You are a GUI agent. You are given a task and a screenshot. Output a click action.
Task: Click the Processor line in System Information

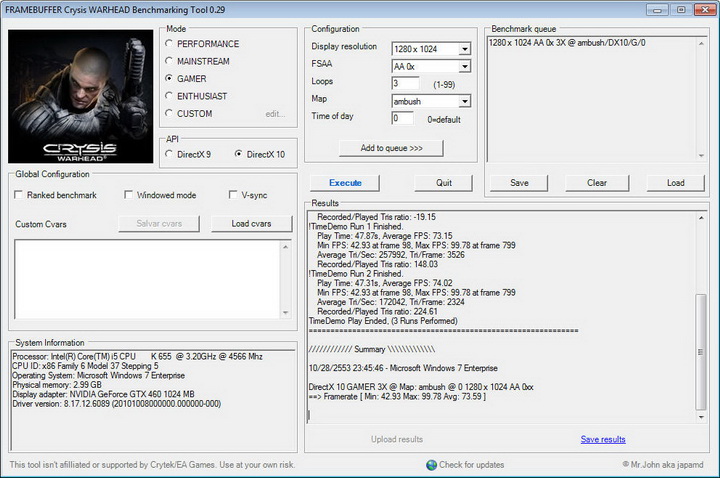click(x=137, y=356)
